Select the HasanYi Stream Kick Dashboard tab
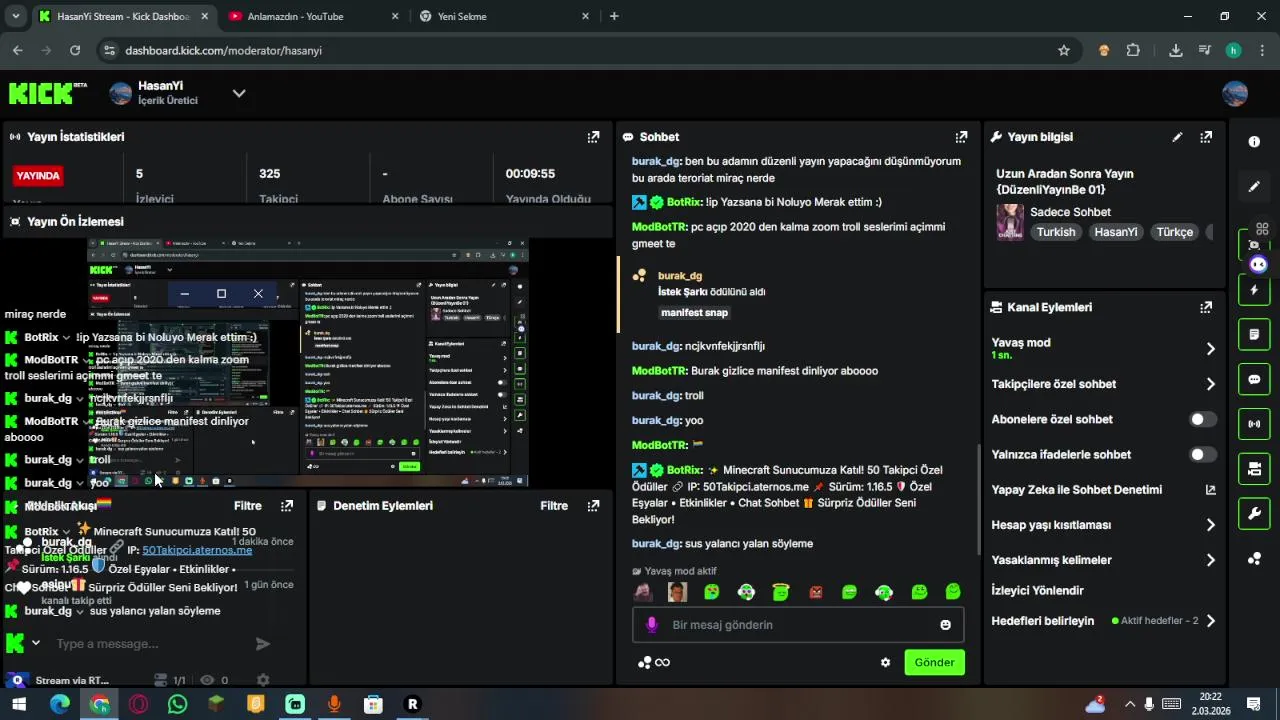This screenshot has width=1280, height=720. tap(122, 16)
